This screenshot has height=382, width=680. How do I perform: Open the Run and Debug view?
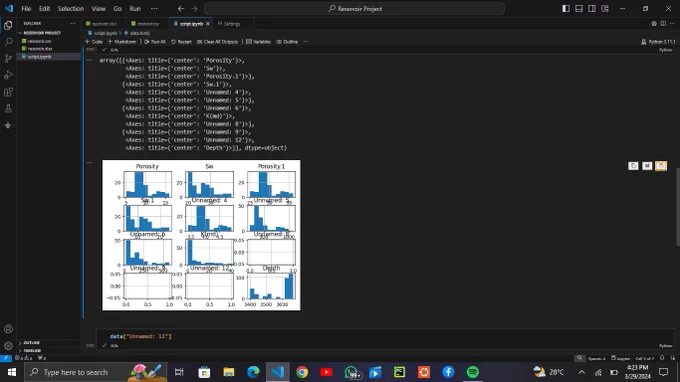[x=8, y=75]
